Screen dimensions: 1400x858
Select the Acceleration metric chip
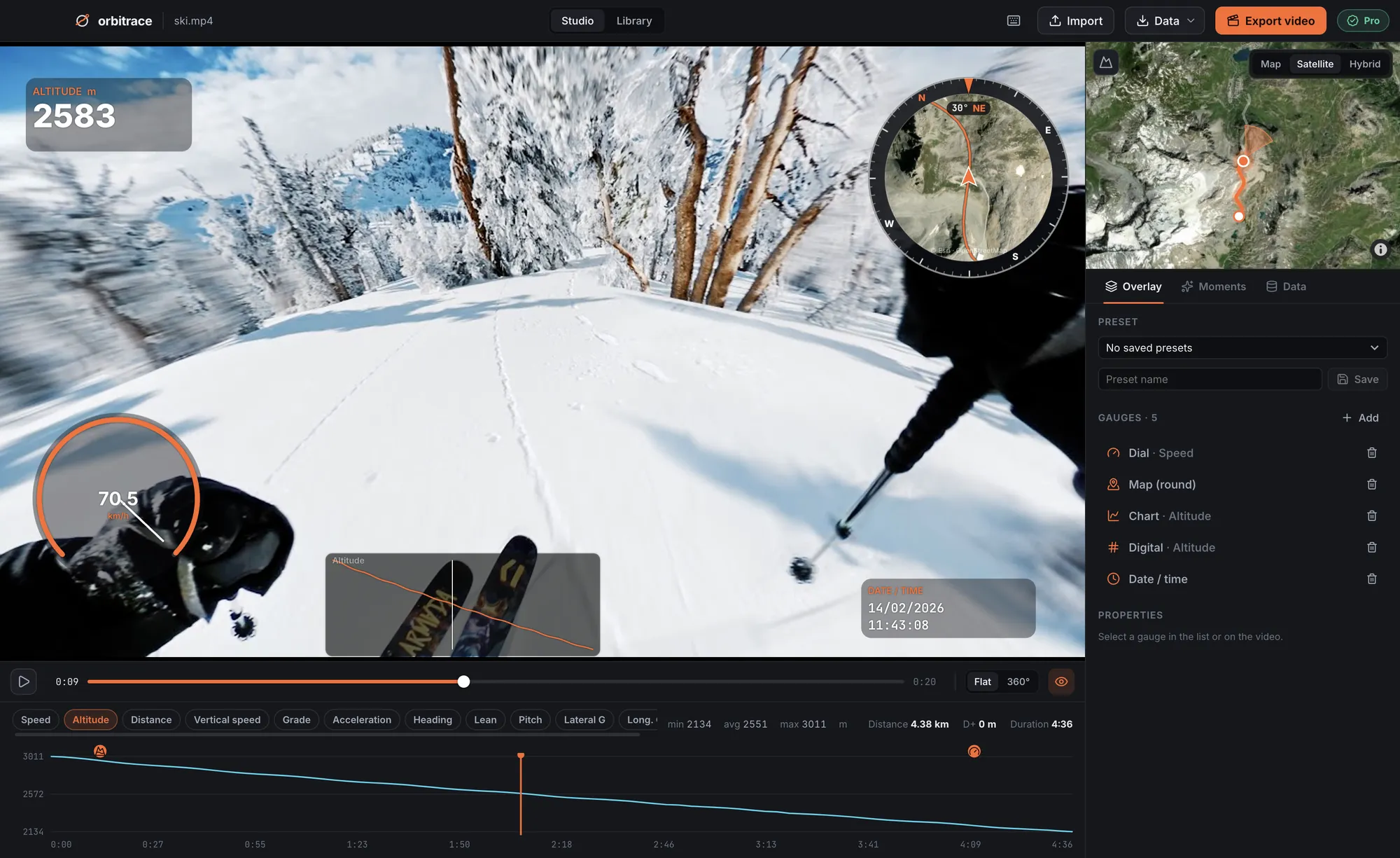coord(362,720)
